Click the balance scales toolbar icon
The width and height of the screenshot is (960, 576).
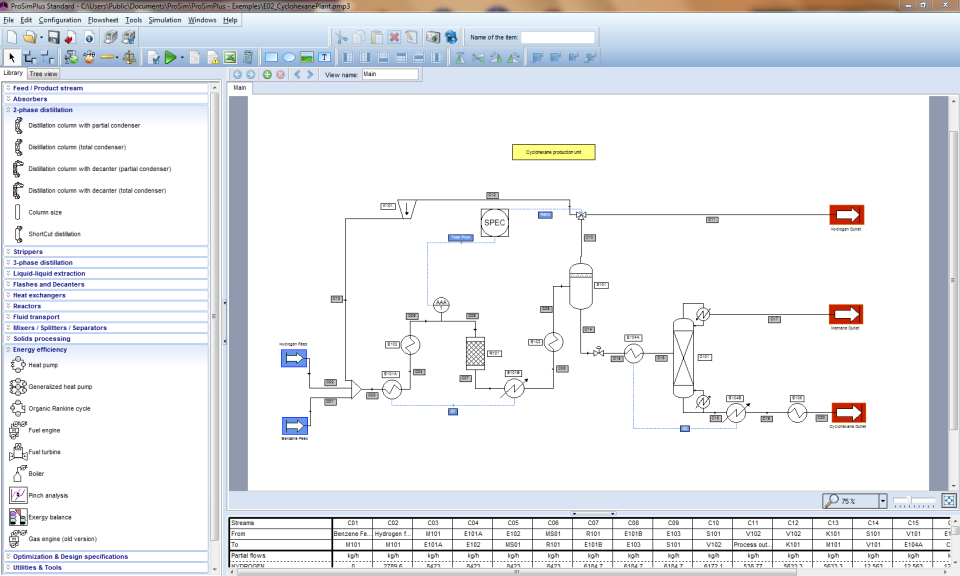pos(129,58)
